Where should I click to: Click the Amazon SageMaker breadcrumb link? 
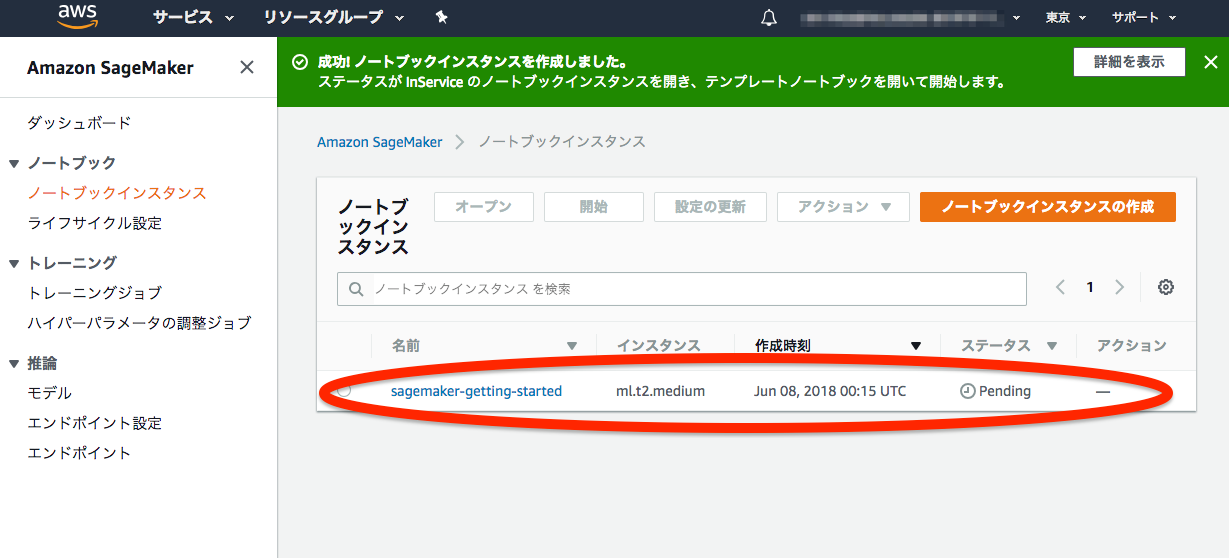[x=380, y=142]
